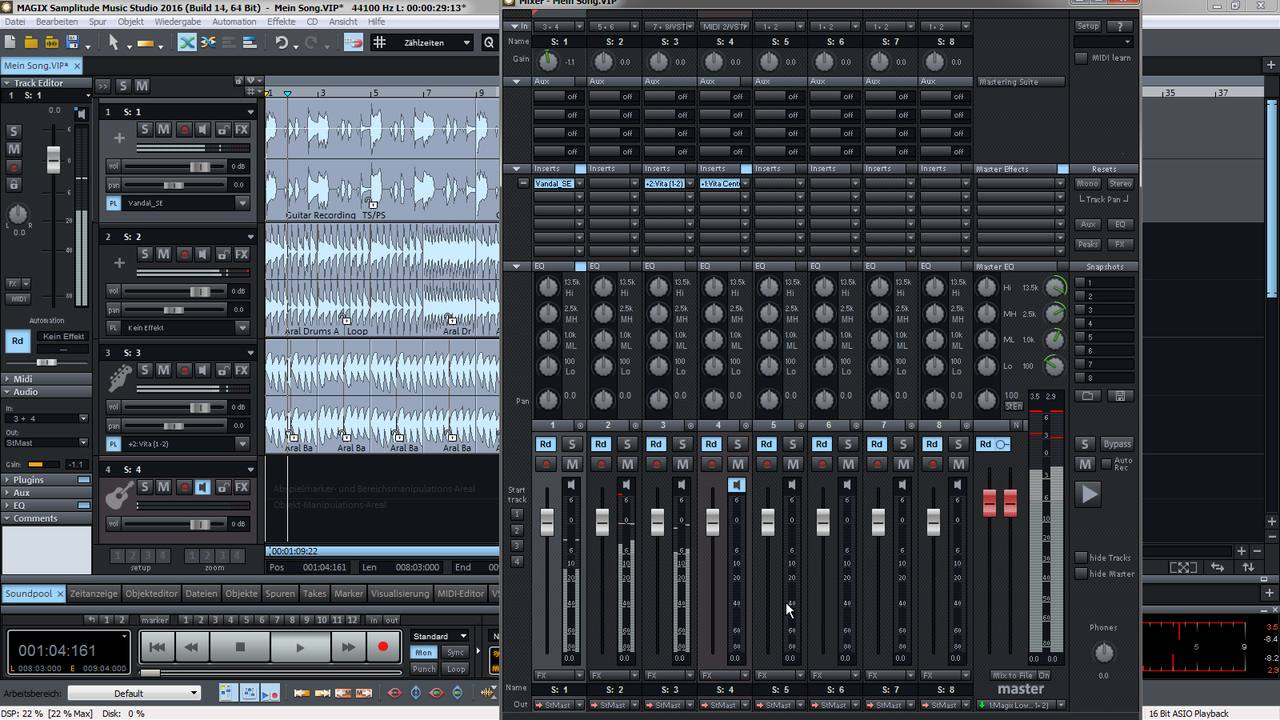Screen dimensions: 1280x720
Task: Toggle speaker monitor on mixer channel 4
Action: 737,485
